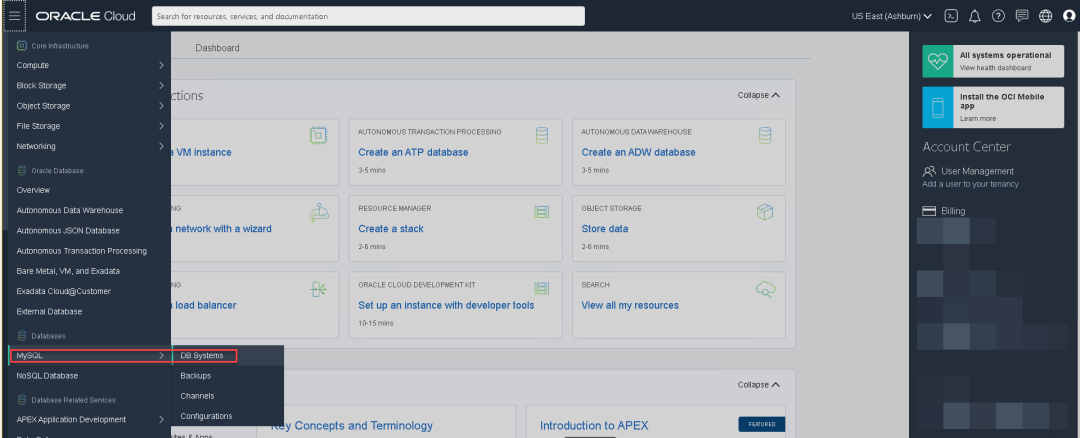The image size is (1080, 438).
Task: Click Create a stack link
Action: 391,229
